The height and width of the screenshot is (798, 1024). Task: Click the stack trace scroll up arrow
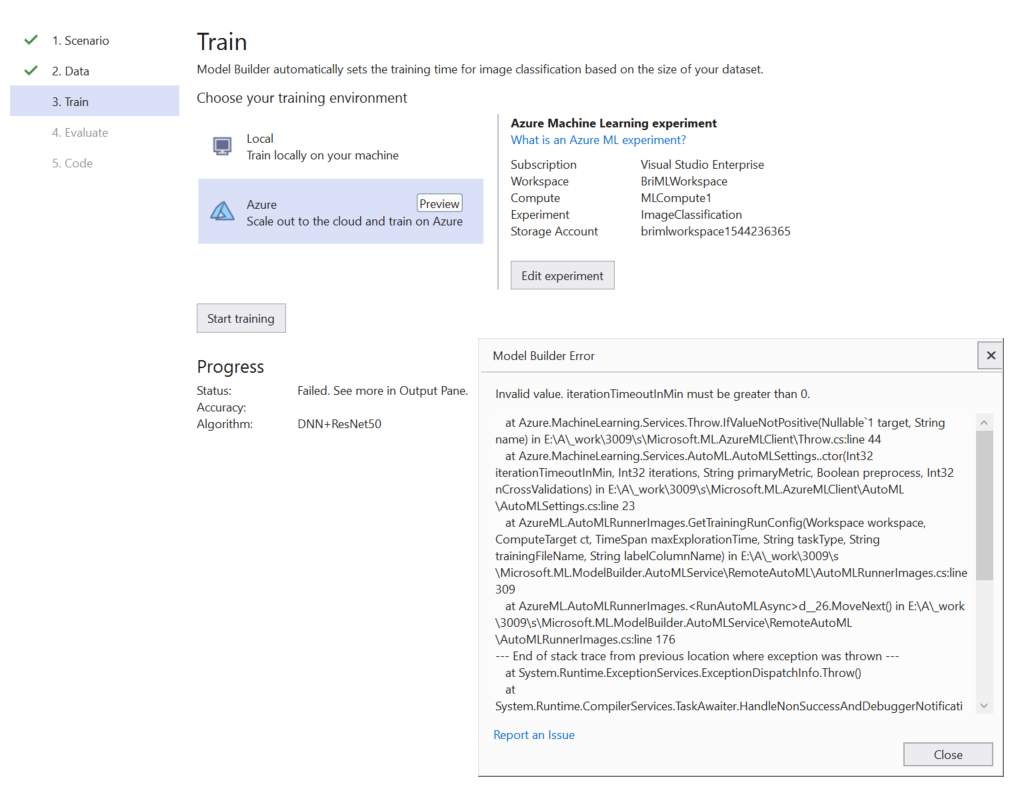click(984, 423)
